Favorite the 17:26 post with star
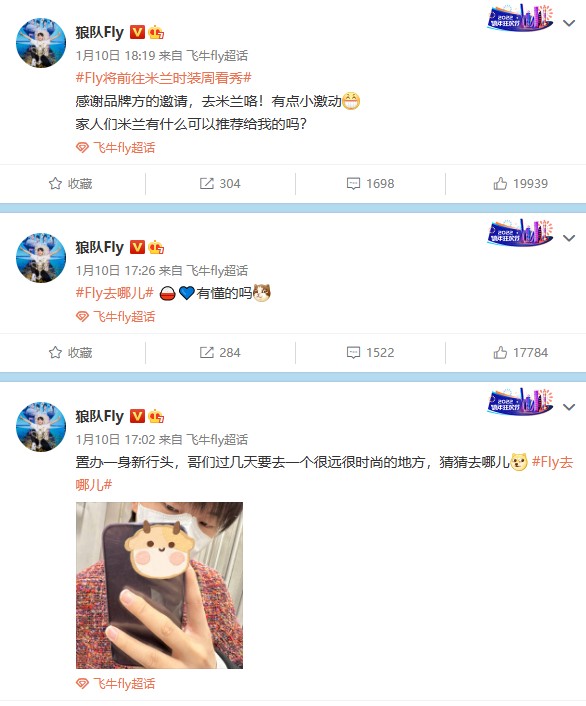 [70, 353]
